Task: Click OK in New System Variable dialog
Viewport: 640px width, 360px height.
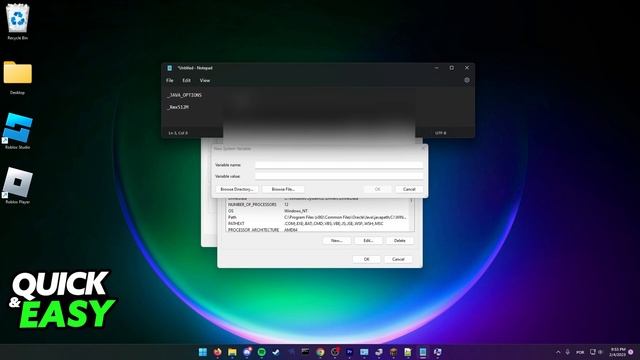Action: [x=377, y=189]
